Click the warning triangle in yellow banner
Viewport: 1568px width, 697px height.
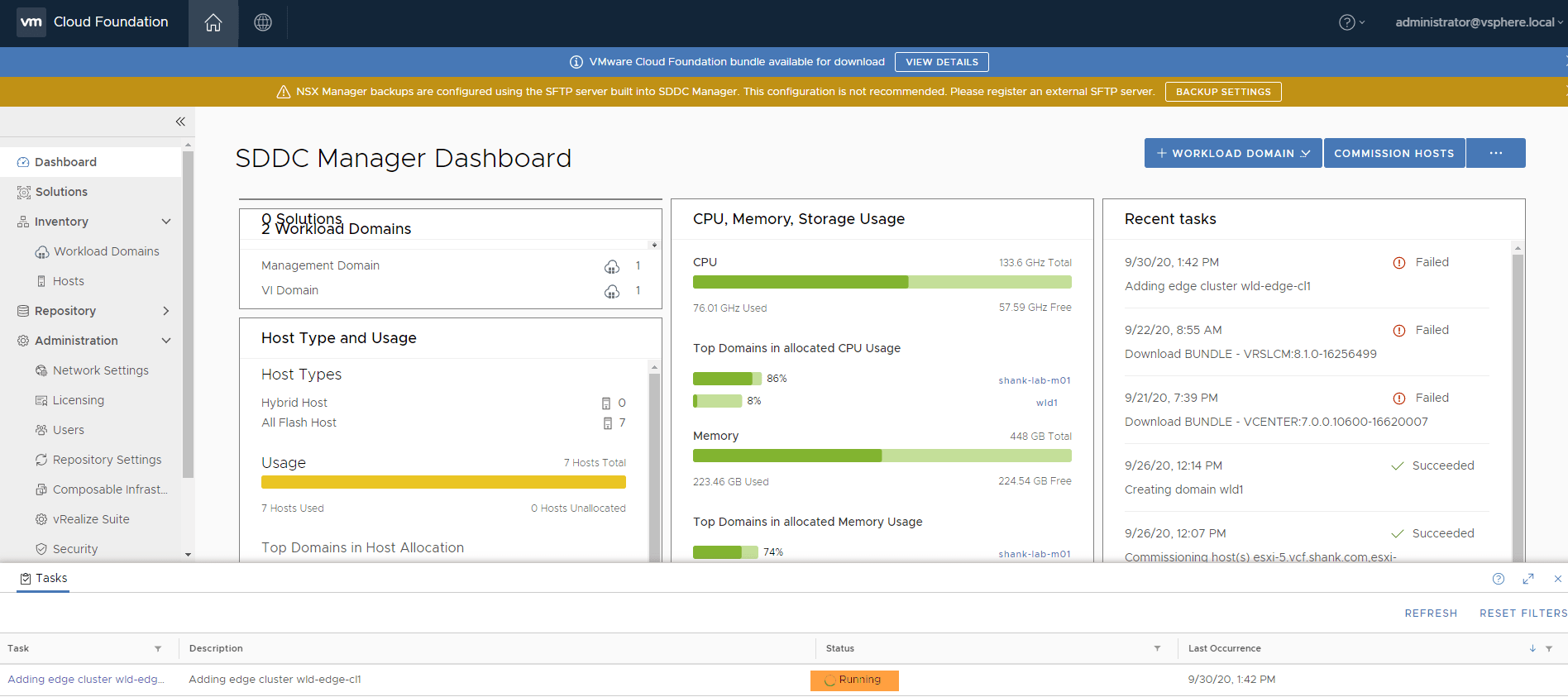(x=283, y=92)
